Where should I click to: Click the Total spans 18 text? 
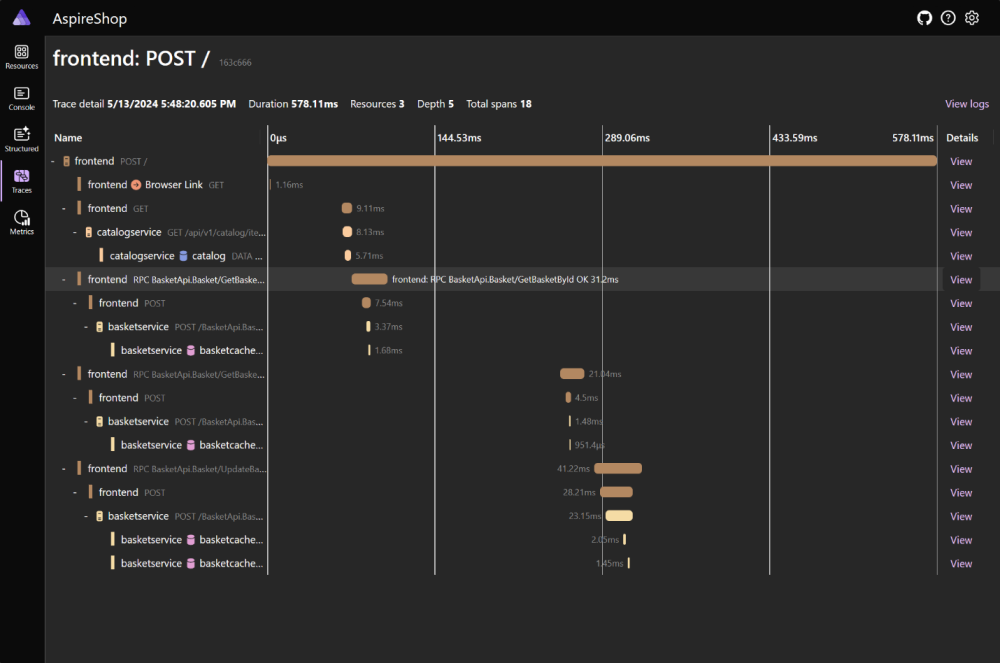click(499, 104)
